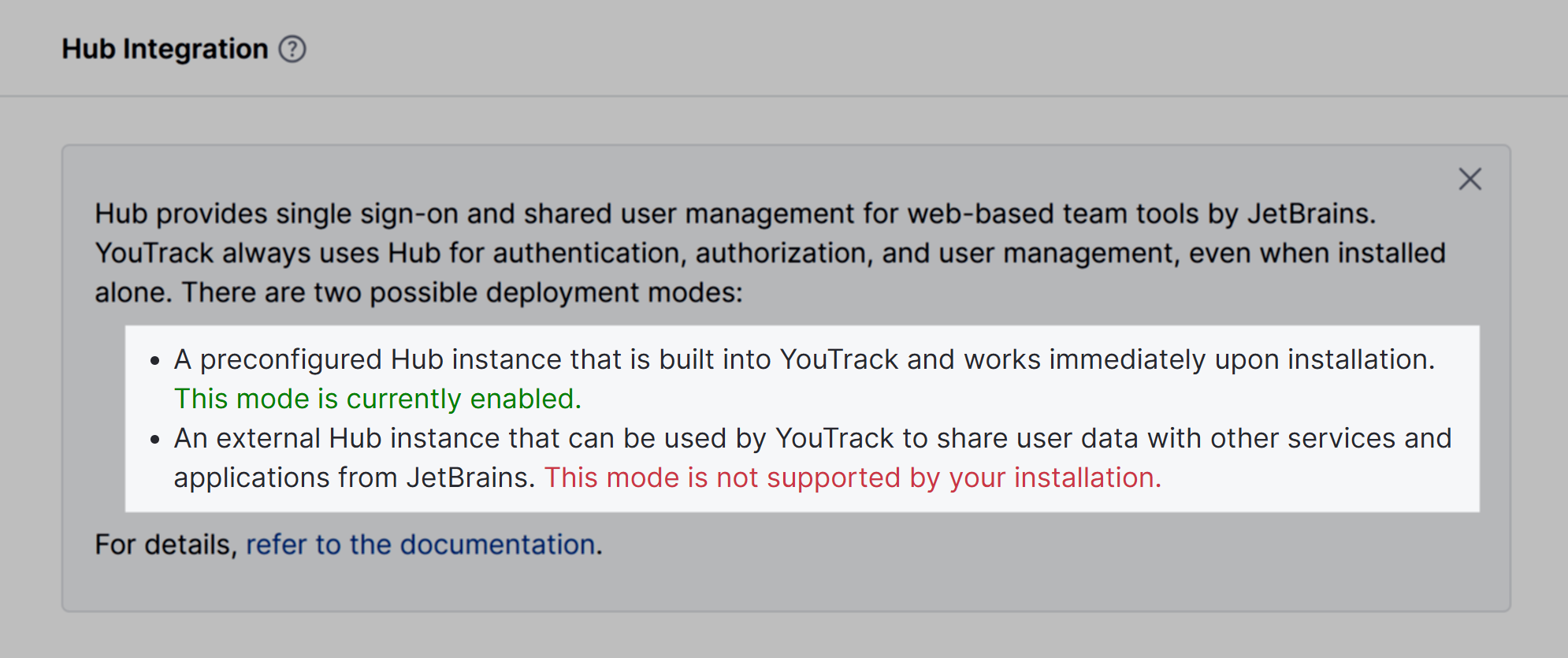Click the help question mark beside Hub Integration
Screen dimensions: 1568x658
[292, 49]
